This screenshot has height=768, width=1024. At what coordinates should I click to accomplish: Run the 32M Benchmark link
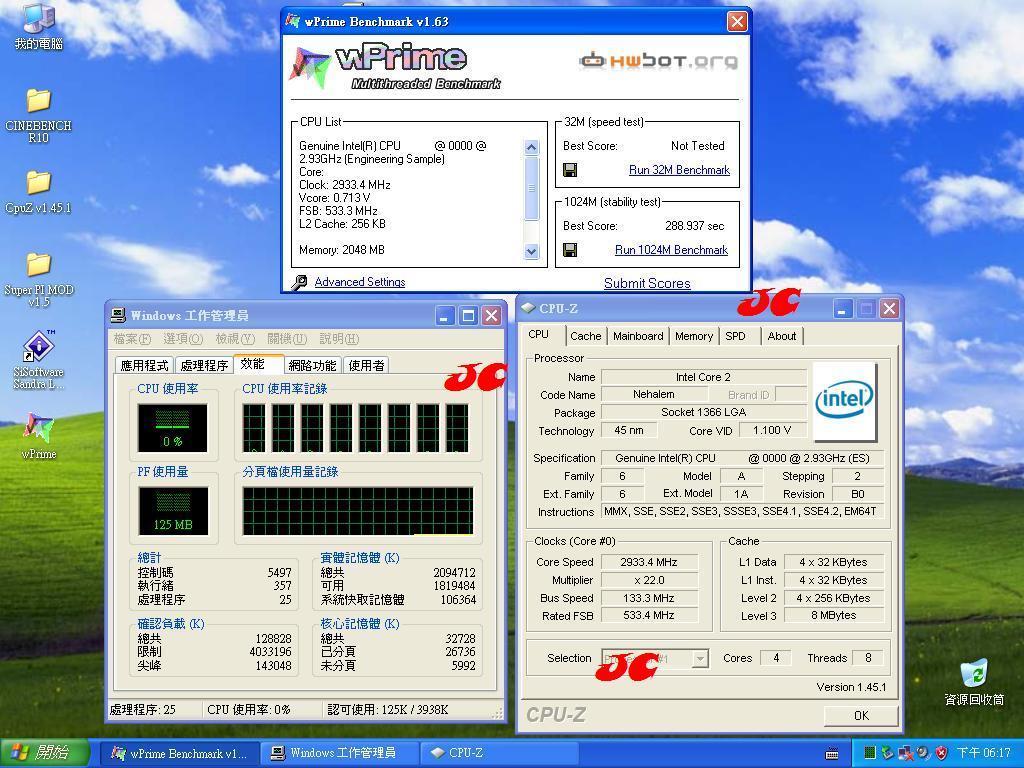click(x=679, y=170)
